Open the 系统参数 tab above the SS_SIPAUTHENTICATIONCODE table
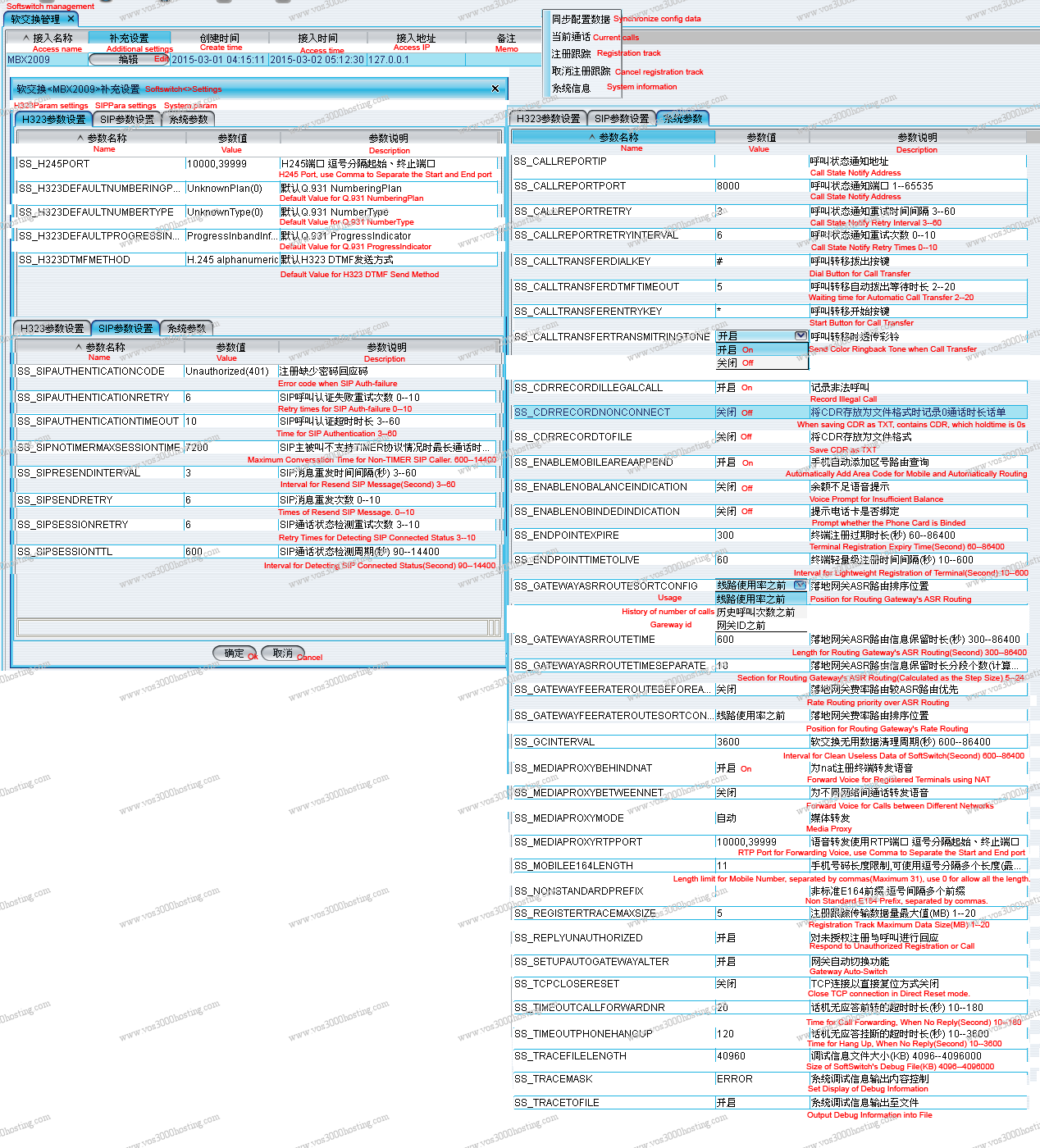Screen dimensions: 1040x1148 click(x=187, y=328)
